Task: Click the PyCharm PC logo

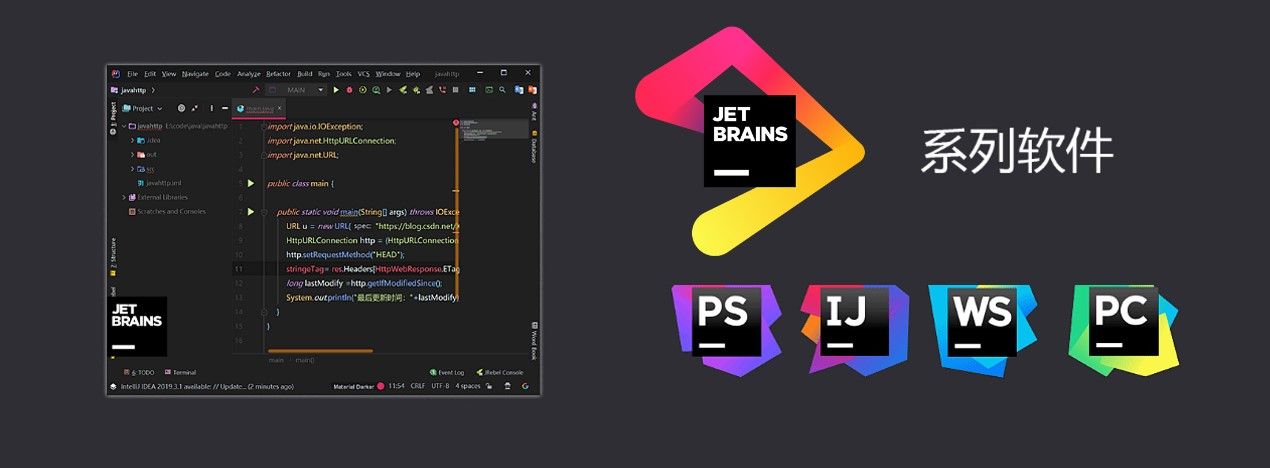Action: (x=1120, y=321)
